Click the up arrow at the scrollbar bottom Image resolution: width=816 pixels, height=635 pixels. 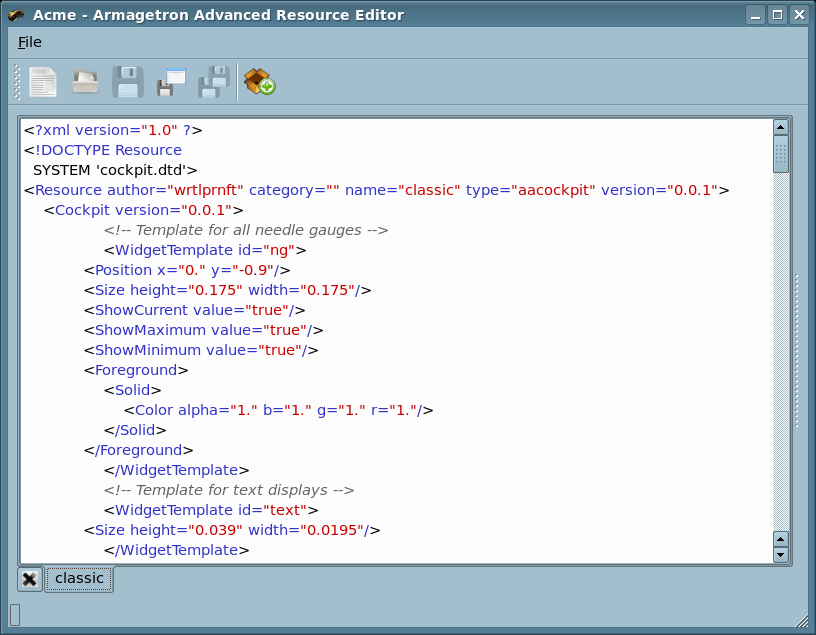(x=781, y=539)
